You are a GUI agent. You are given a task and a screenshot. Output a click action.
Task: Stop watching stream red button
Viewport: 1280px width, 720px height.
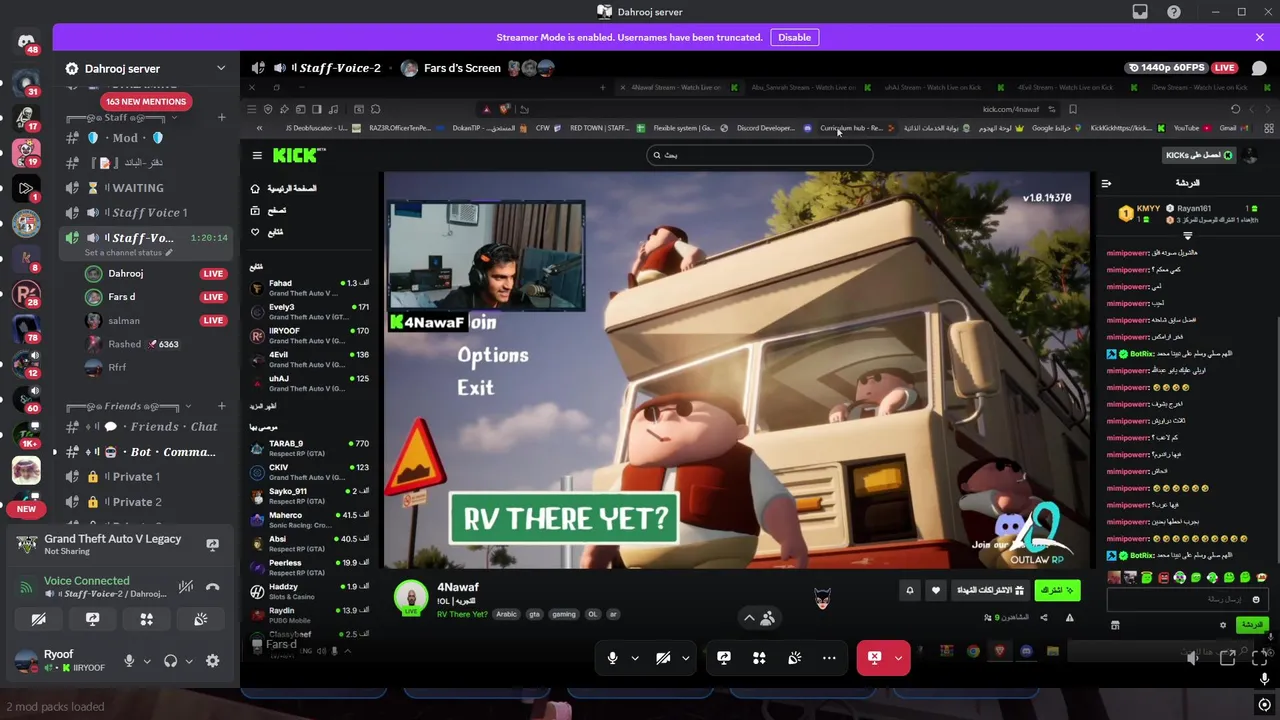(874, 658)
